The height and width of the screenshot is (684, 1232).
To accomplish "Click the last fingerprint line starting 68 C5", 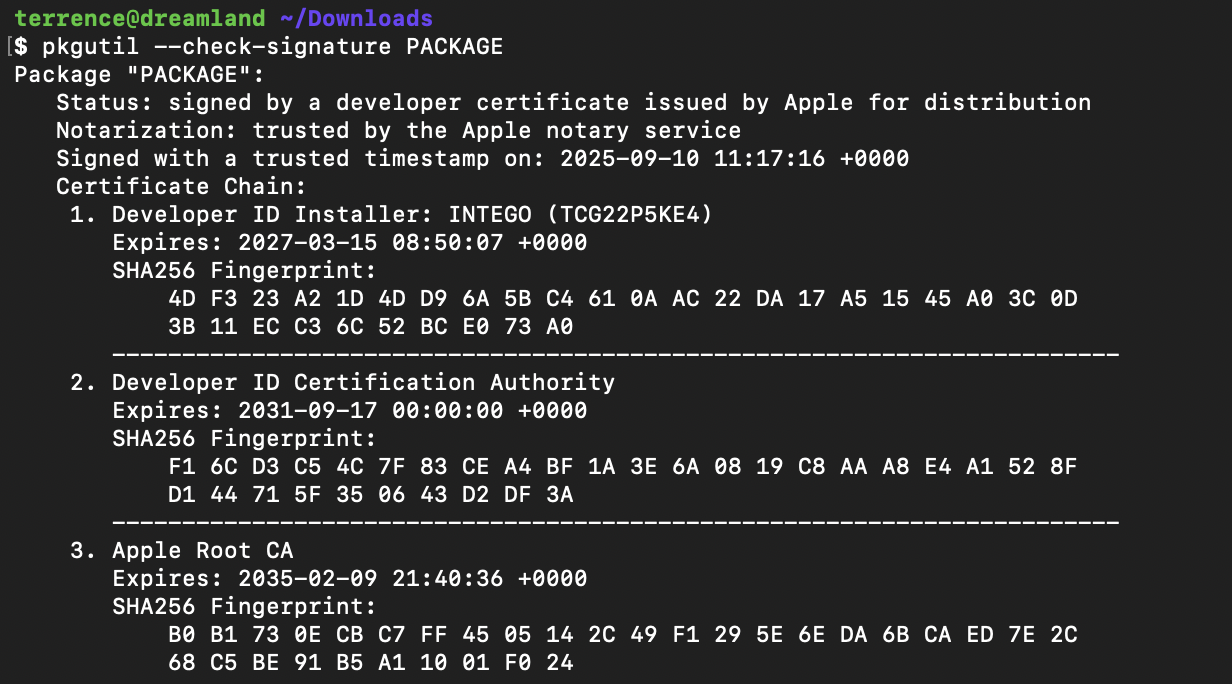I will coord(370,662).
